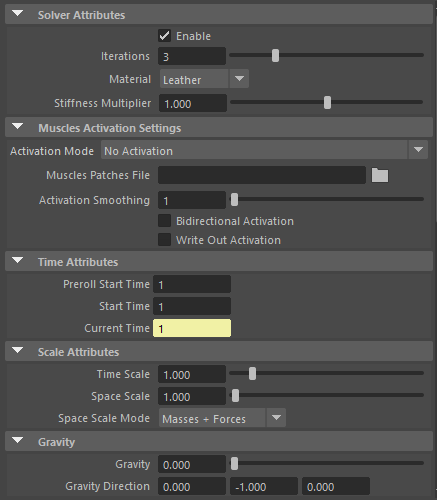Viewport: 437px width, 500px height.
Task: Adjust the Time Scale slider handle
Action: tap(252, 374)
